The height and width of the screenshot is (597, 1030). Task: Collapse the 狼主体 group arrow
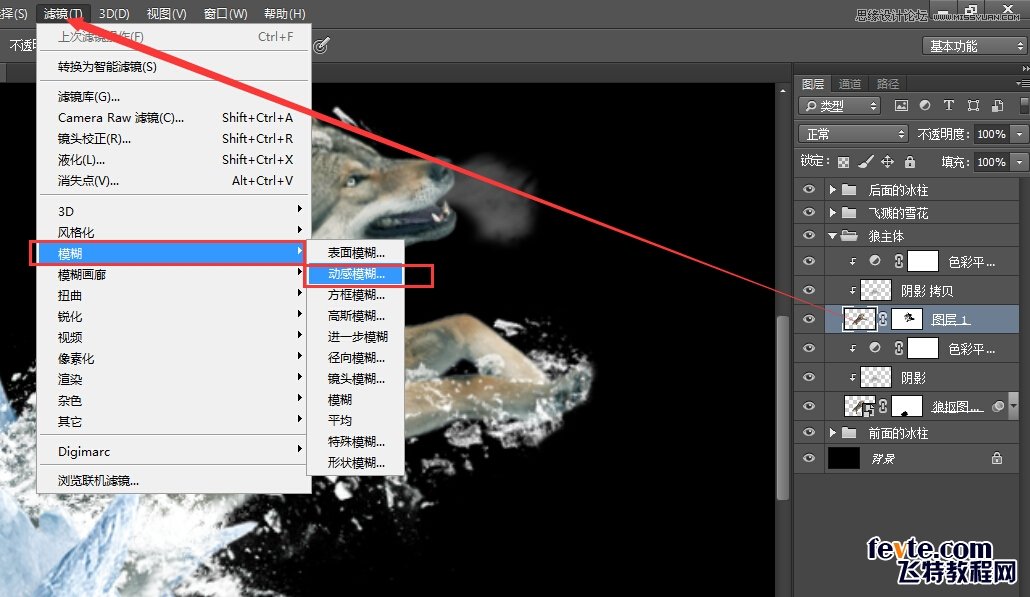coord(832,235)
